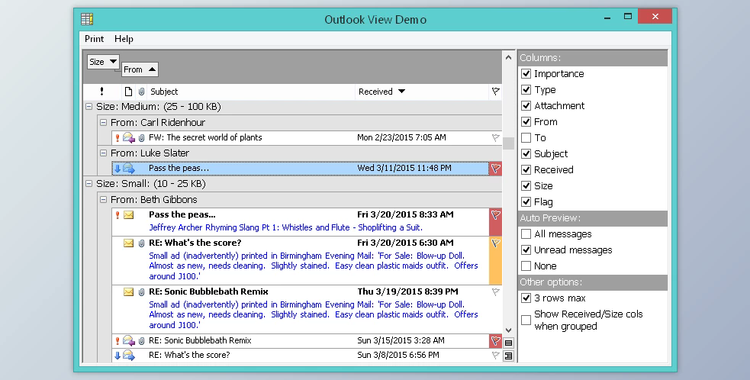Click the envelope icon on RE: What's the score? 6:30 AM
Image resolution: width=750 pixels, height=380 pixels.
129,243
